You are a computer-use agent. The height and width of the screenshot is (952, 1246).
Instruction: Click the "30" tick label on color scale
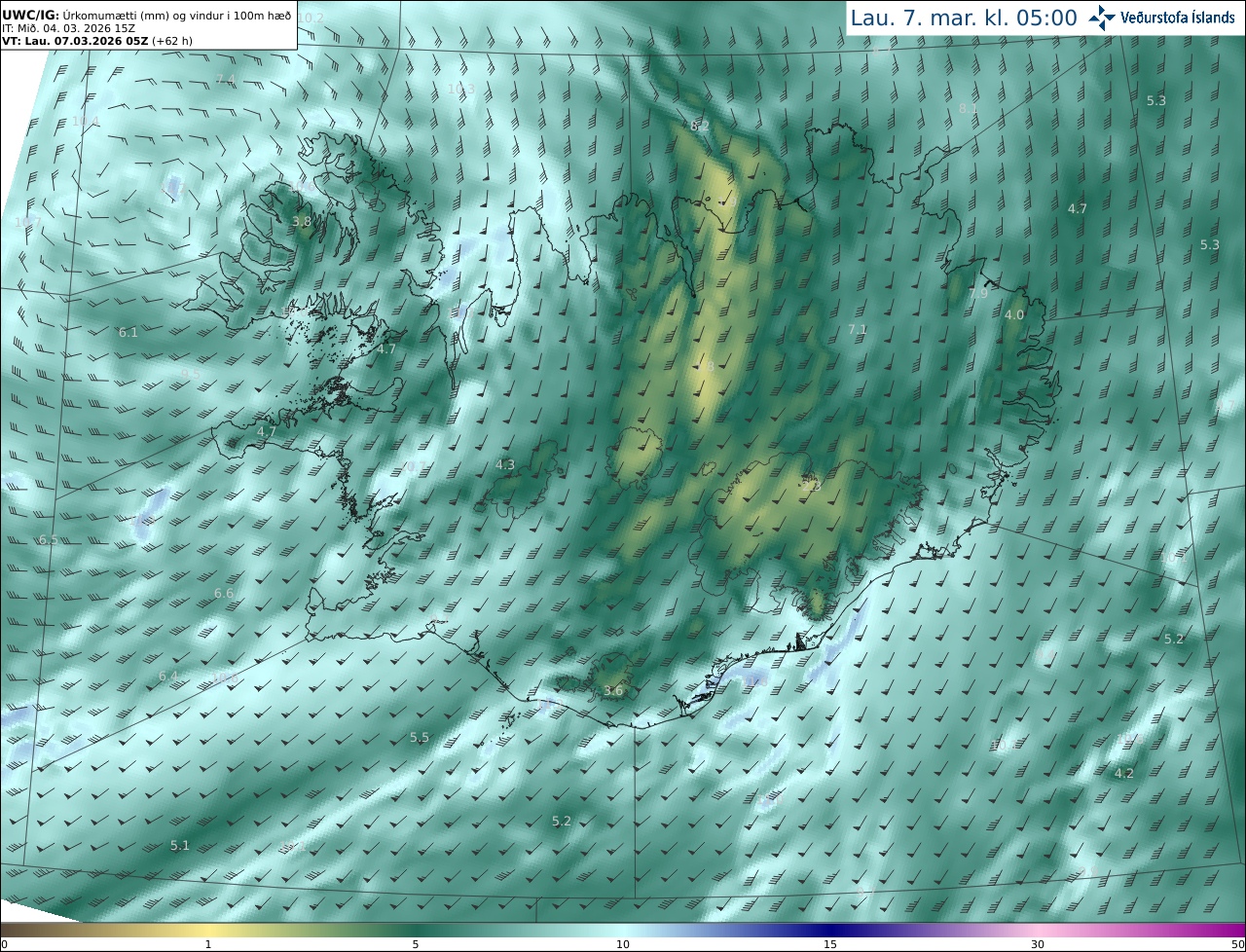click(x=1038, y=944)
